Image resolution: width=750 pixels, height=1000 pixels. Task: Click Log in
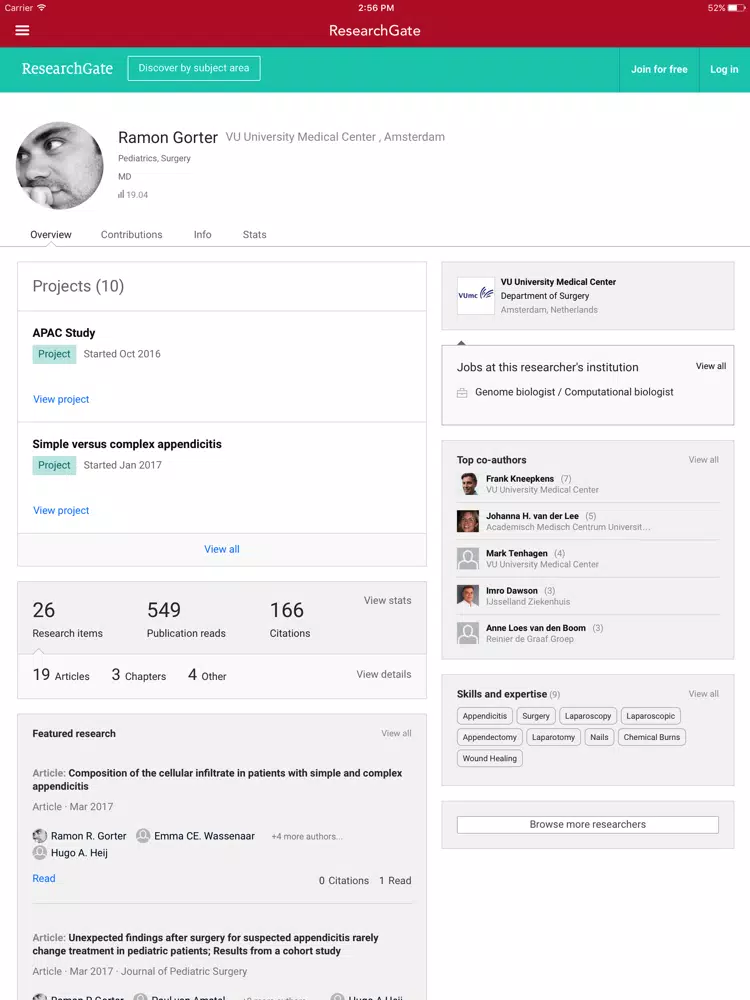[x=724, y=70]
